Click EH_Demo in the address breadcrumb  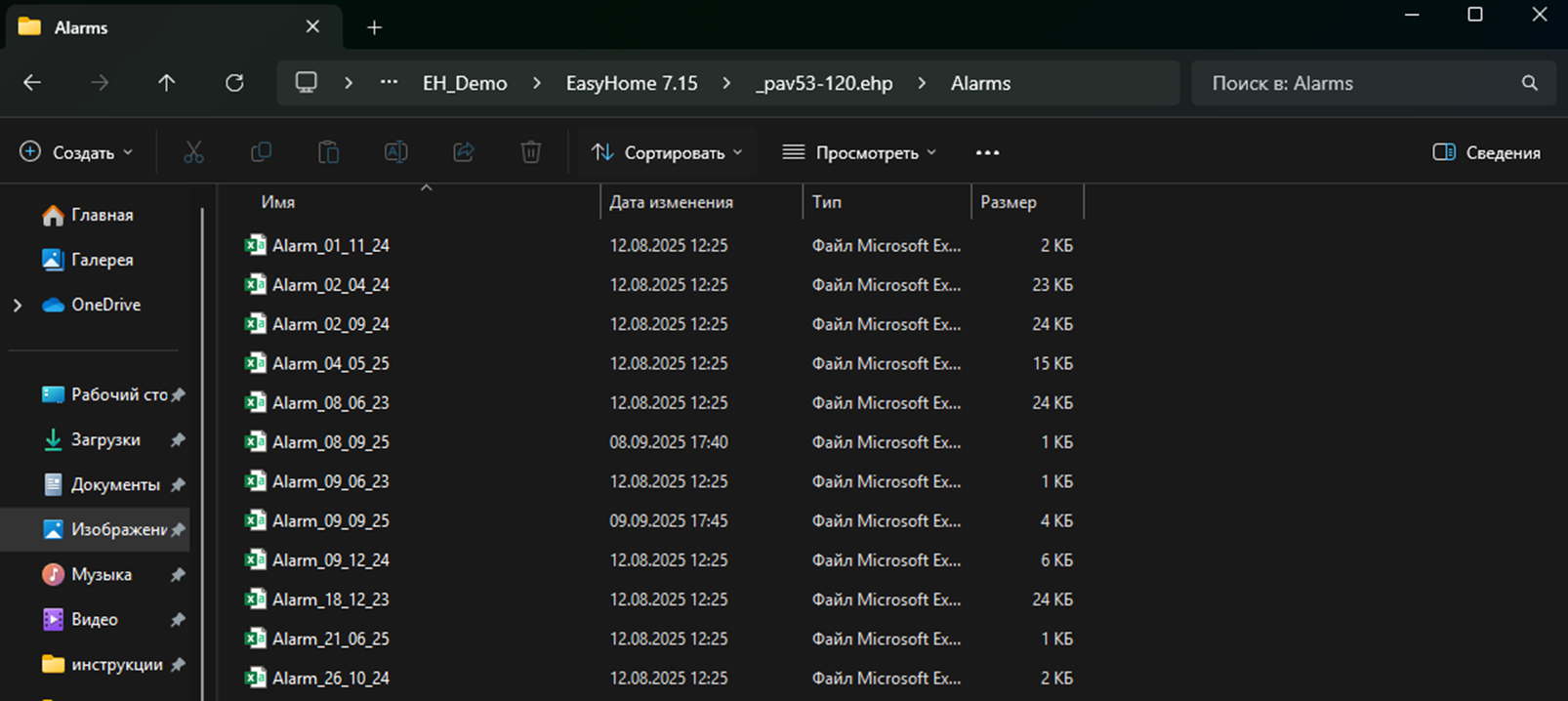(465, 83)
